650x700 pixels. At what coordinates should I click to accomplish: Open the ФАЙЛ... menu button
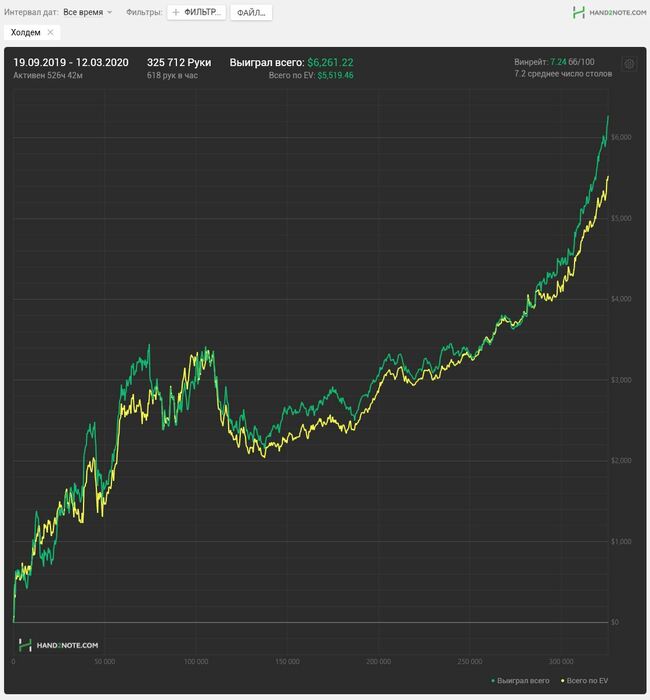pos(251,12)
